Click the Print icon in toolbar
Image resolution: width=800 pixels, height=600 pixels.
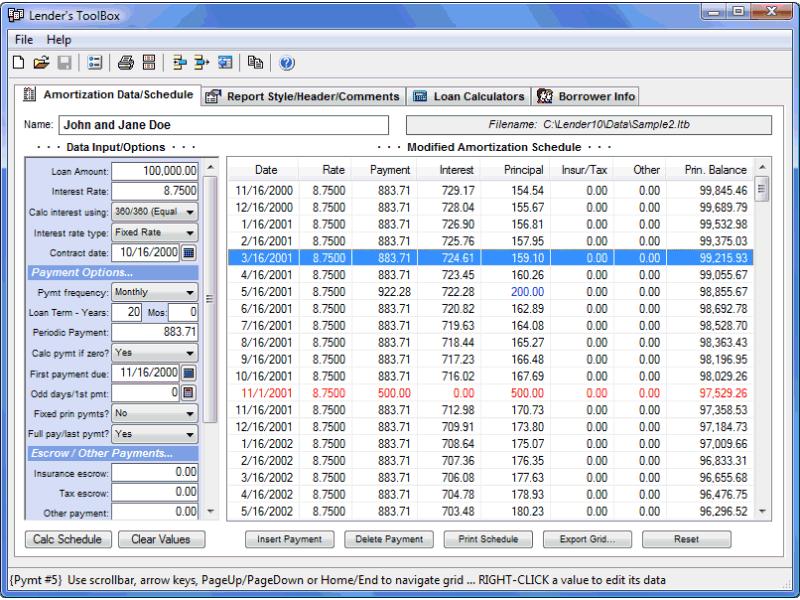coord(126,63)
